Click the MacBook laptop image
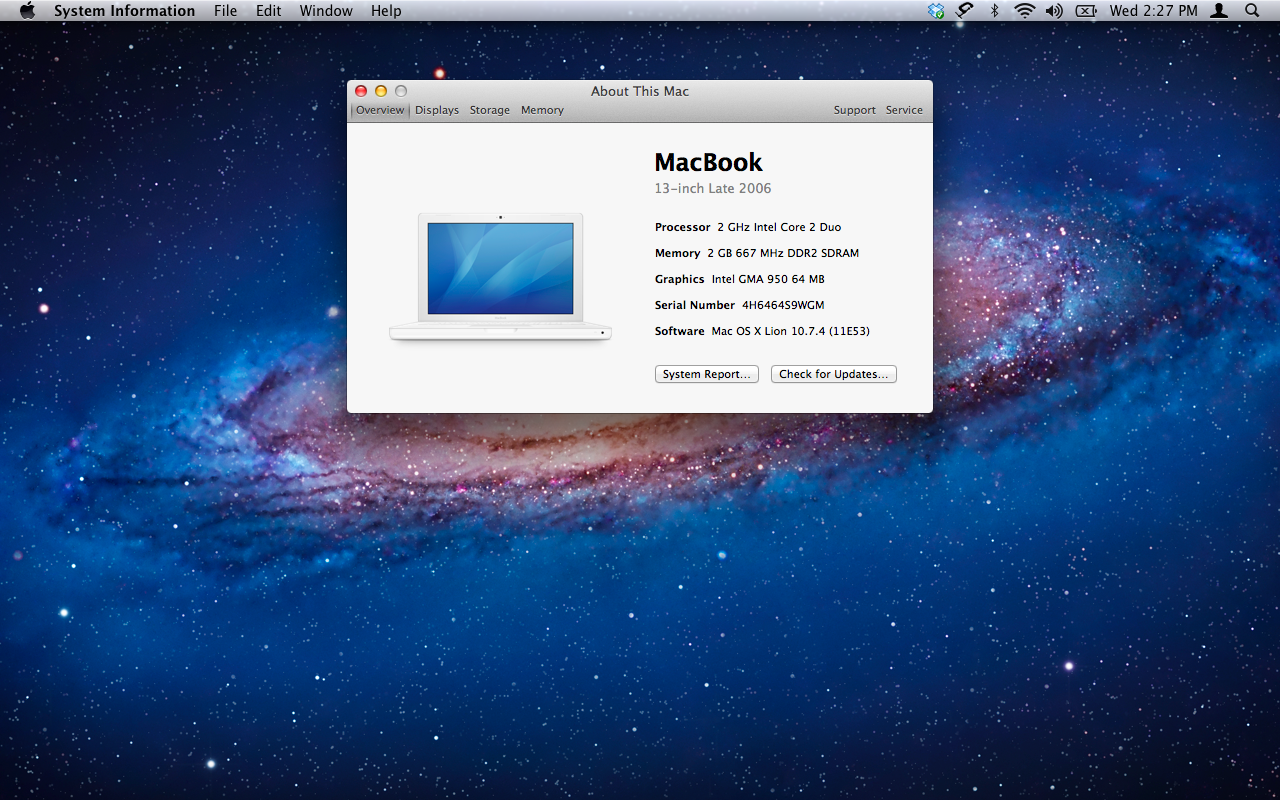1280x800 pixels. click(500, 277)
